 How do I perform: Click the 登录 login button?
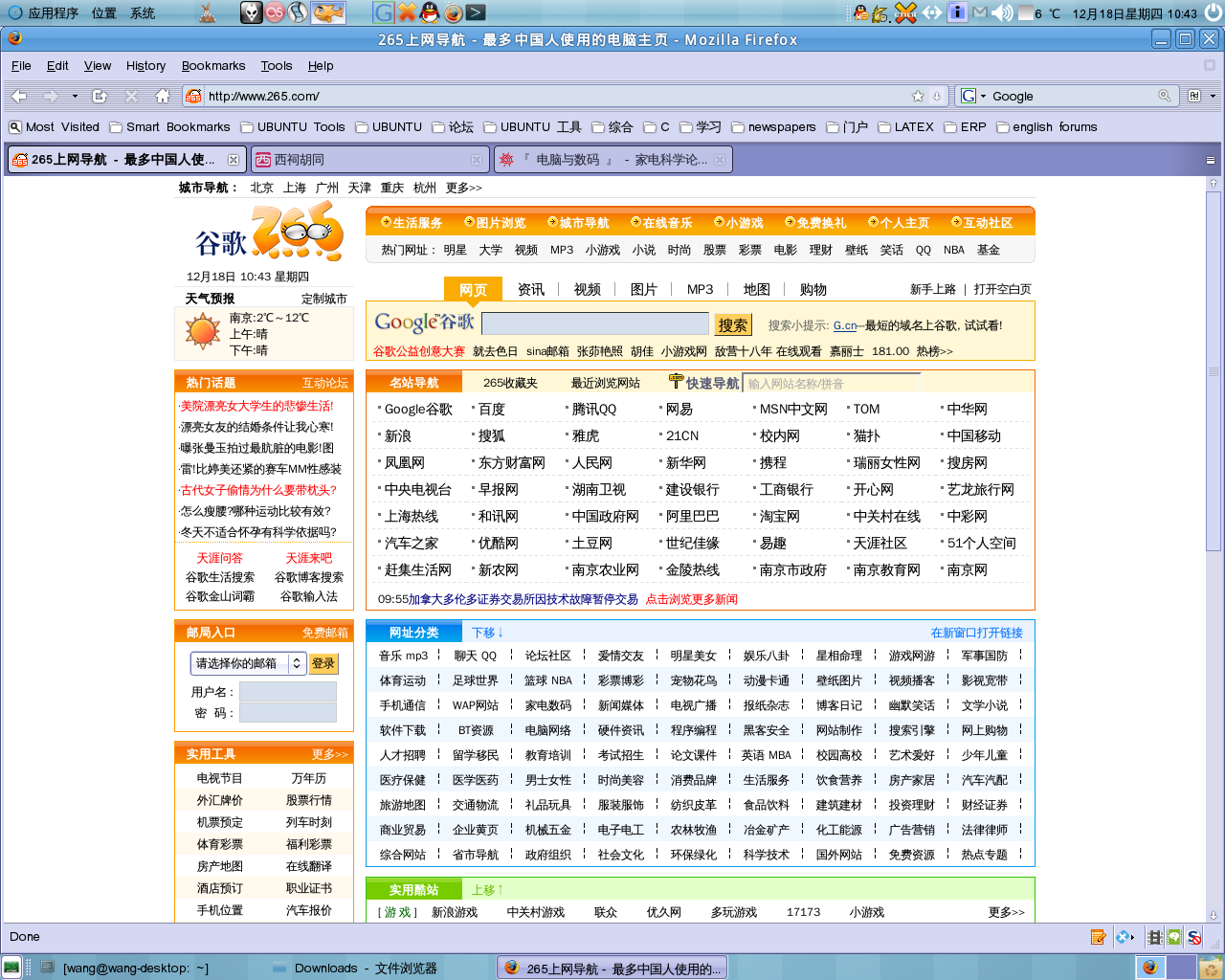pos(323,663)
